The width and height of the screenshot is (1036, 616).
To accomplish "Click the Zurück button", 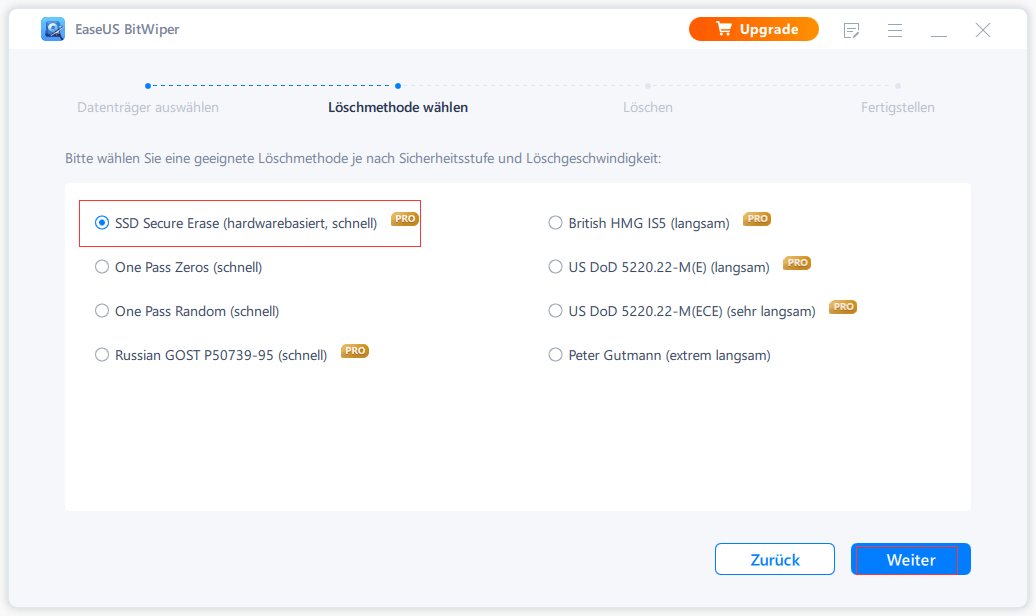I will point(774,560).
